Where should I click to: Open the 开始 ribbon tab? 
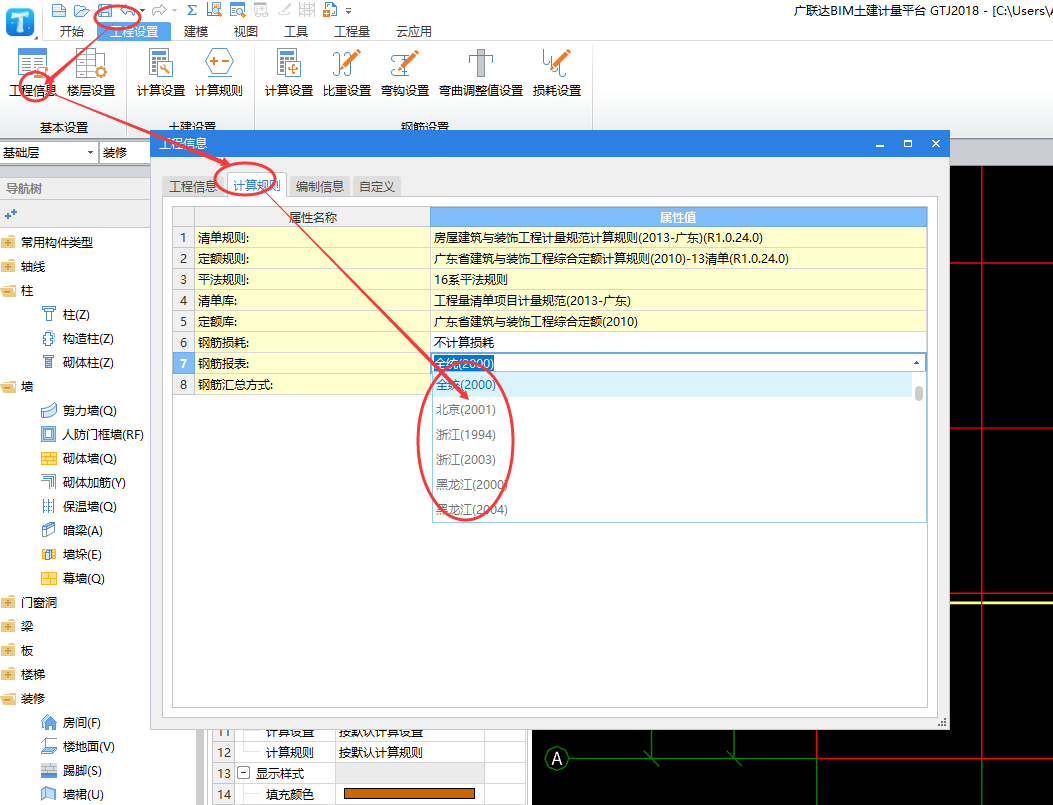[x=72, y=32]
